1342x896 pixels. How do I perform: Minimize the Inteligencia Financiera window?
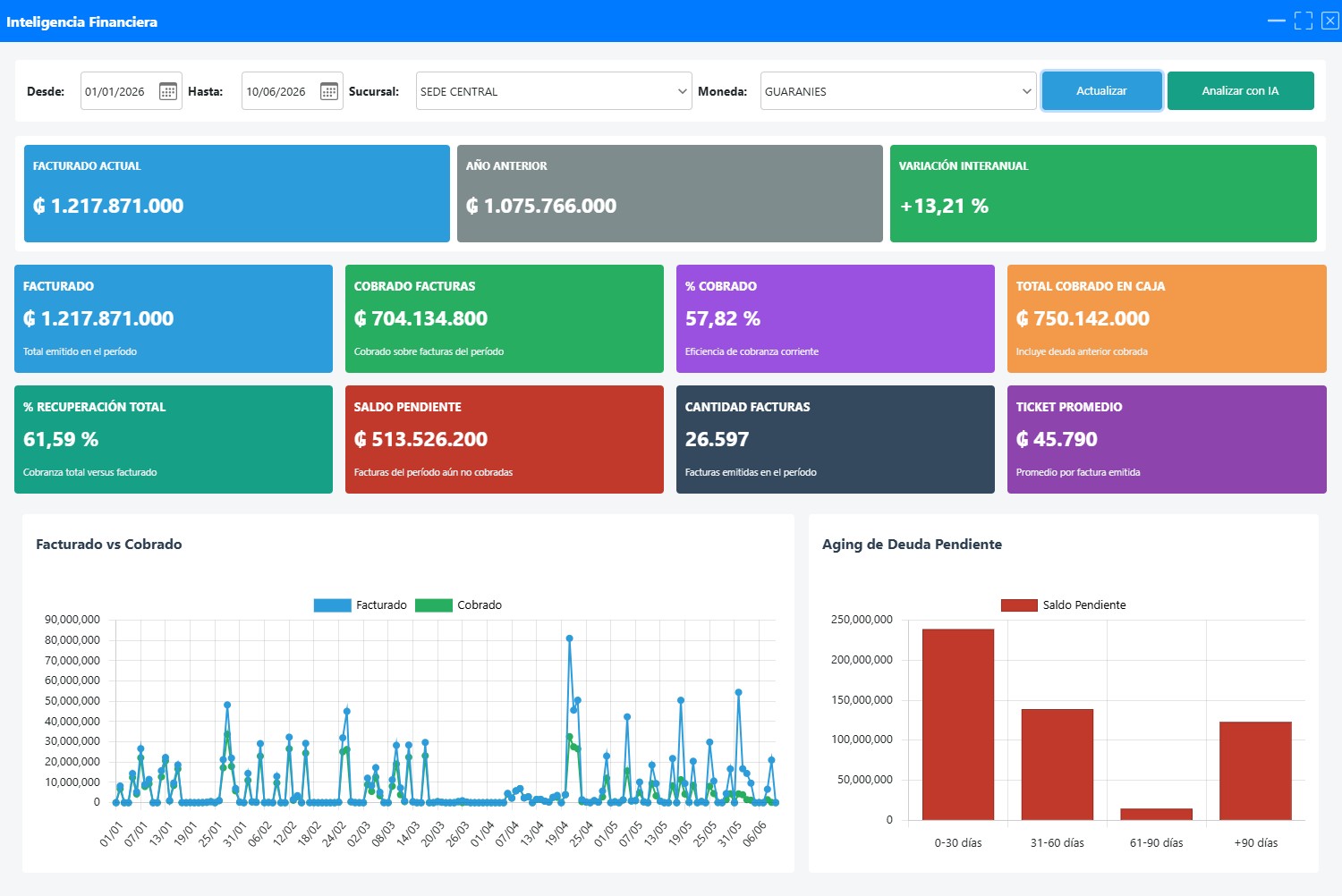1277,20
